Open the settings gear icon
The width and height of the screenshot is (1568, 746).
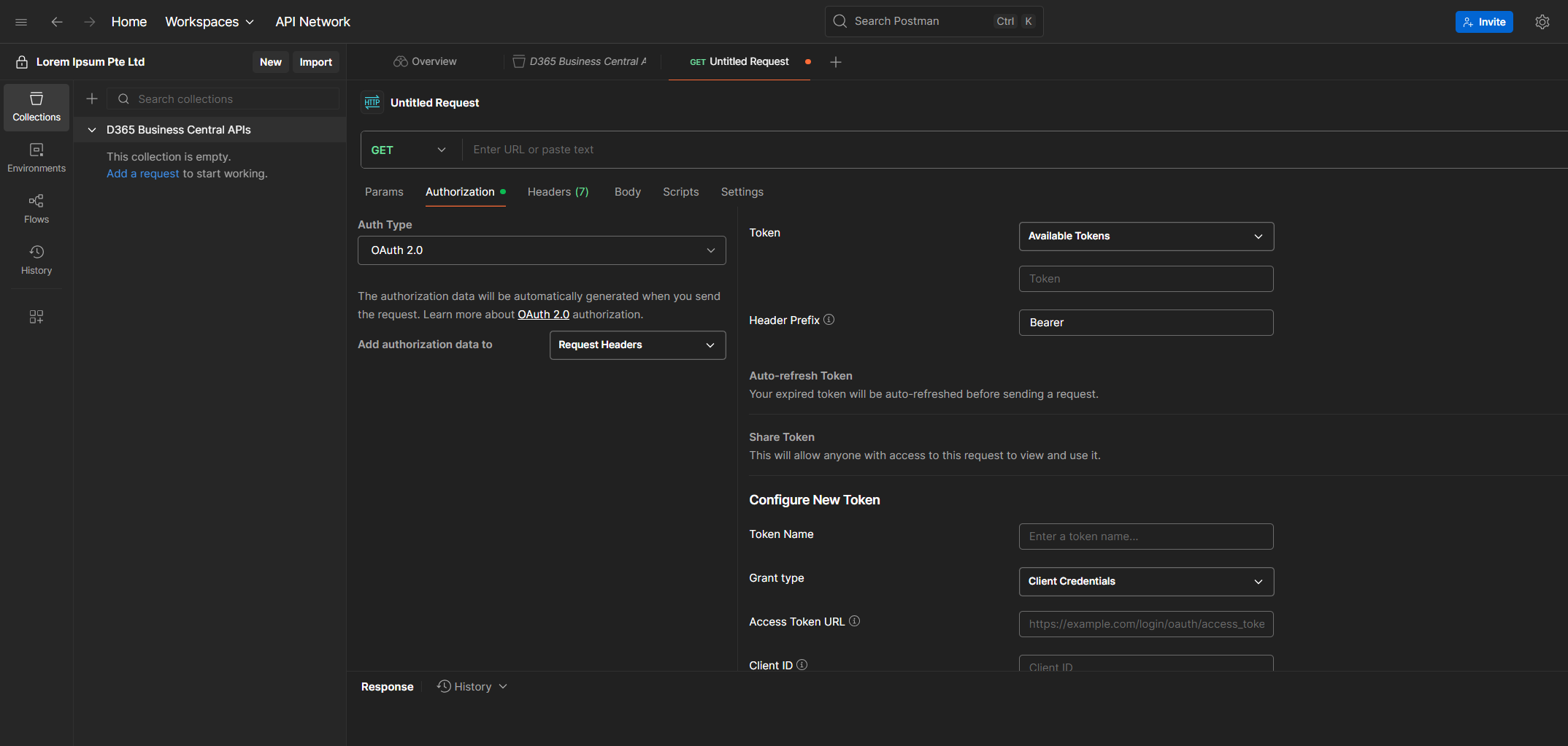click(x=1542, y=22)
